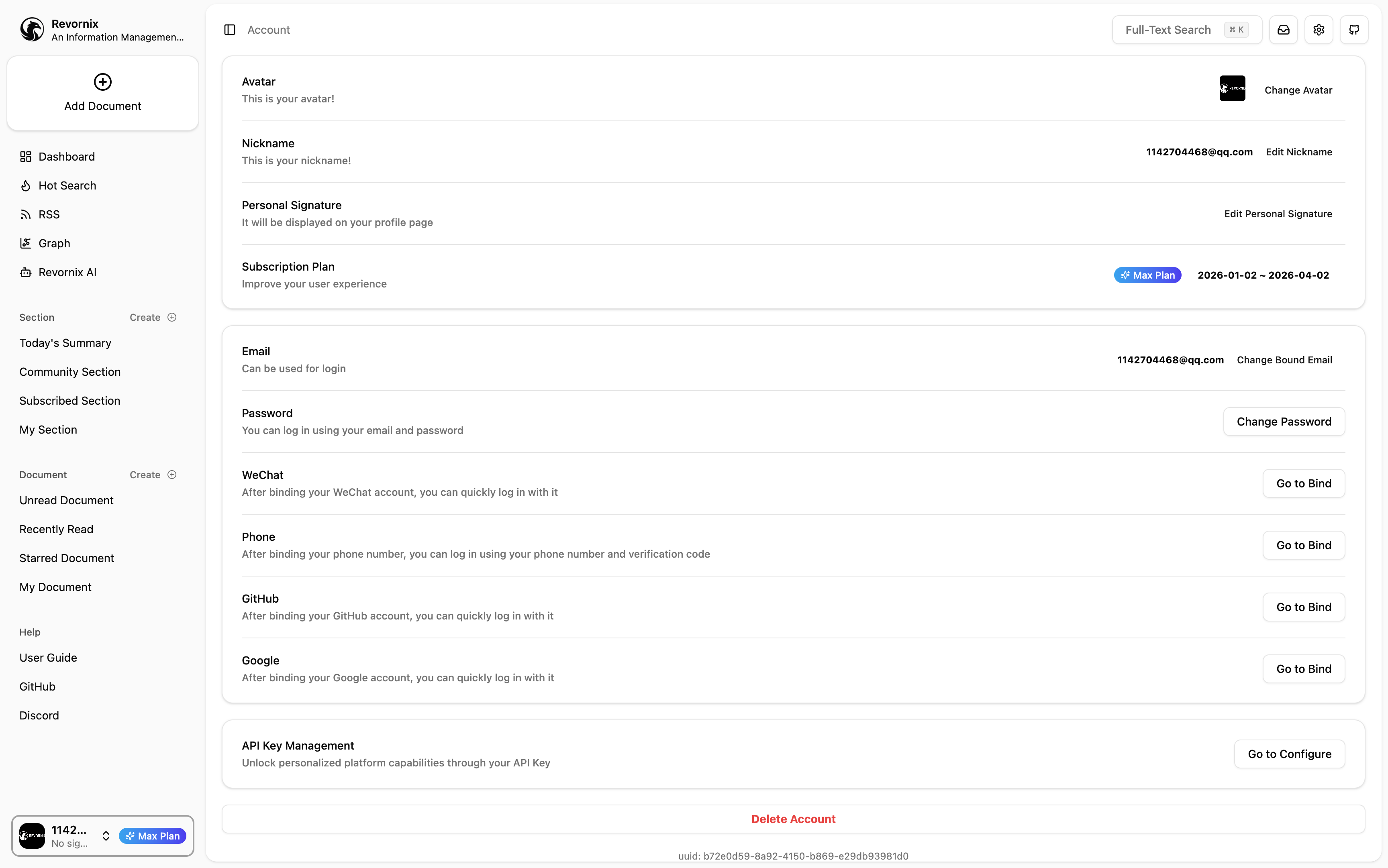Click the Change Password button
Image resolution: width=1388 pixels, height=868 pixels.
click(x=1284, y=422)
